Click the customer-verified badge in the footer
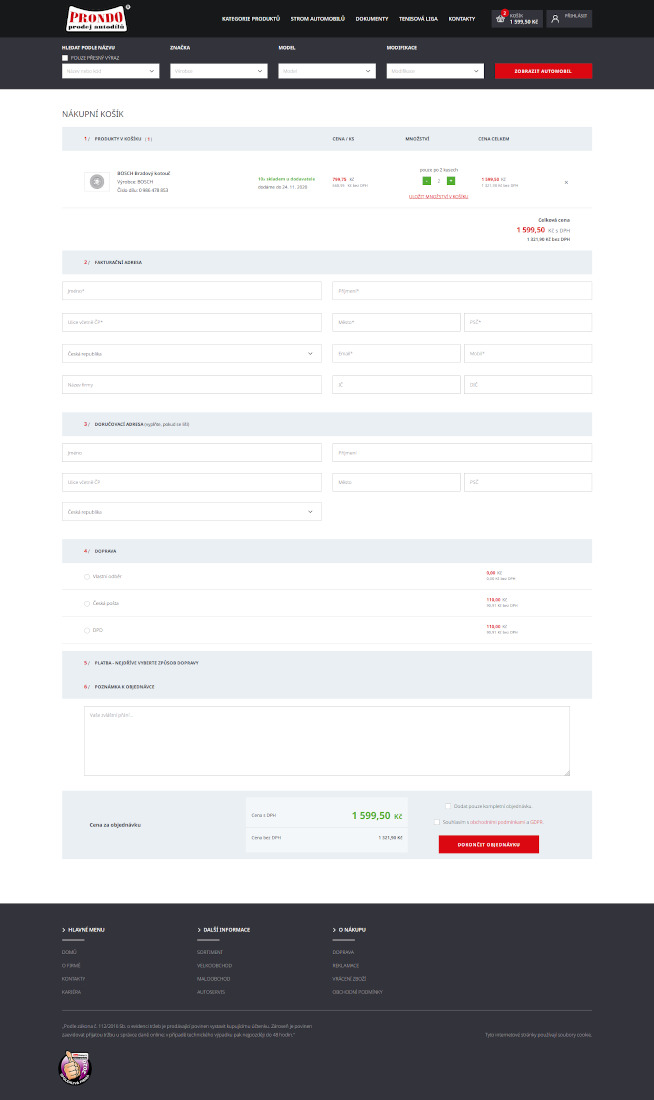Screen dimensions: 654x1100 (75, 1068)
